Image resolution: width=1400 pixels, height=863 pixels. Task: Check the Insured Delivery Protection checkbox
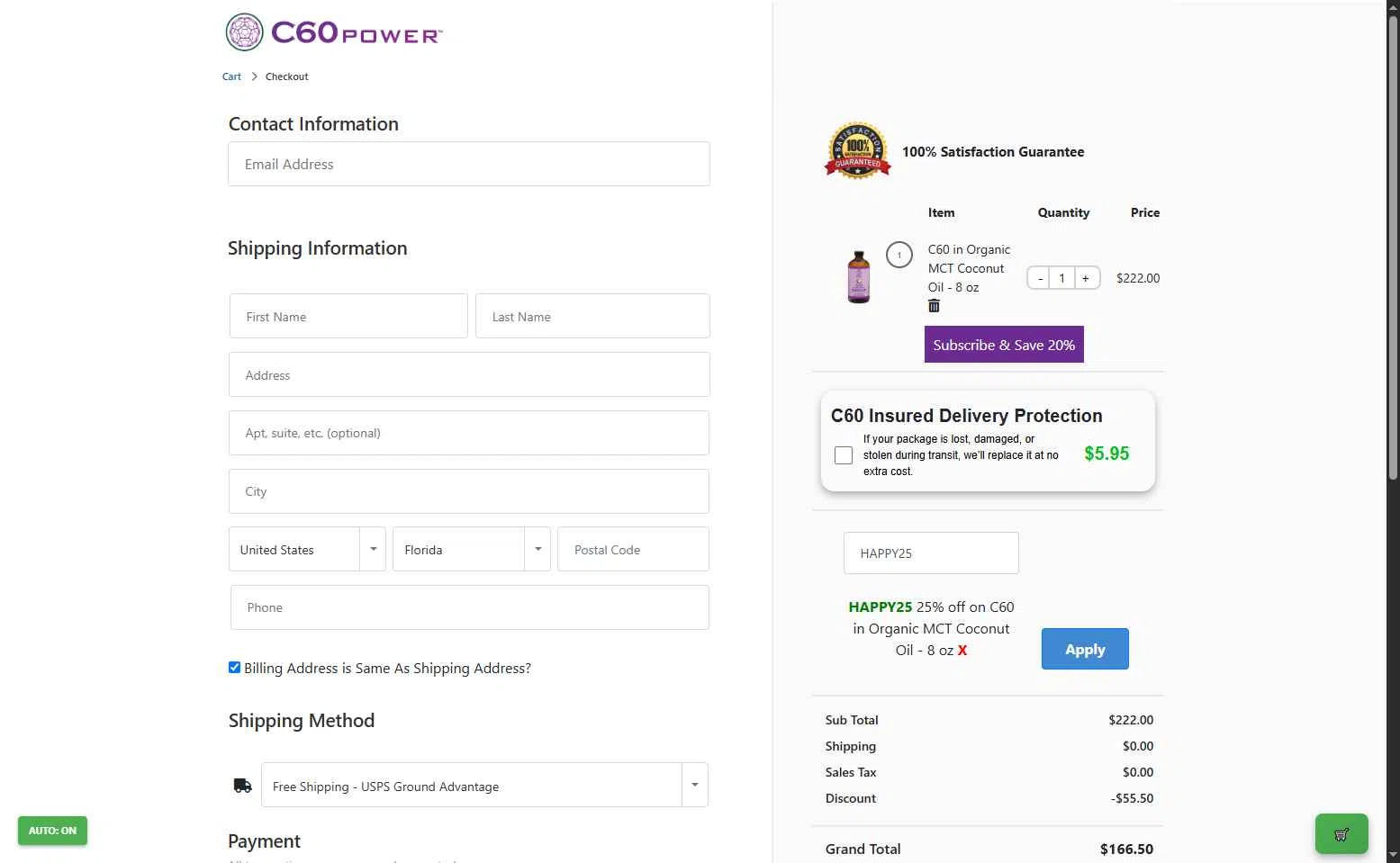click(x=844, y=455)
